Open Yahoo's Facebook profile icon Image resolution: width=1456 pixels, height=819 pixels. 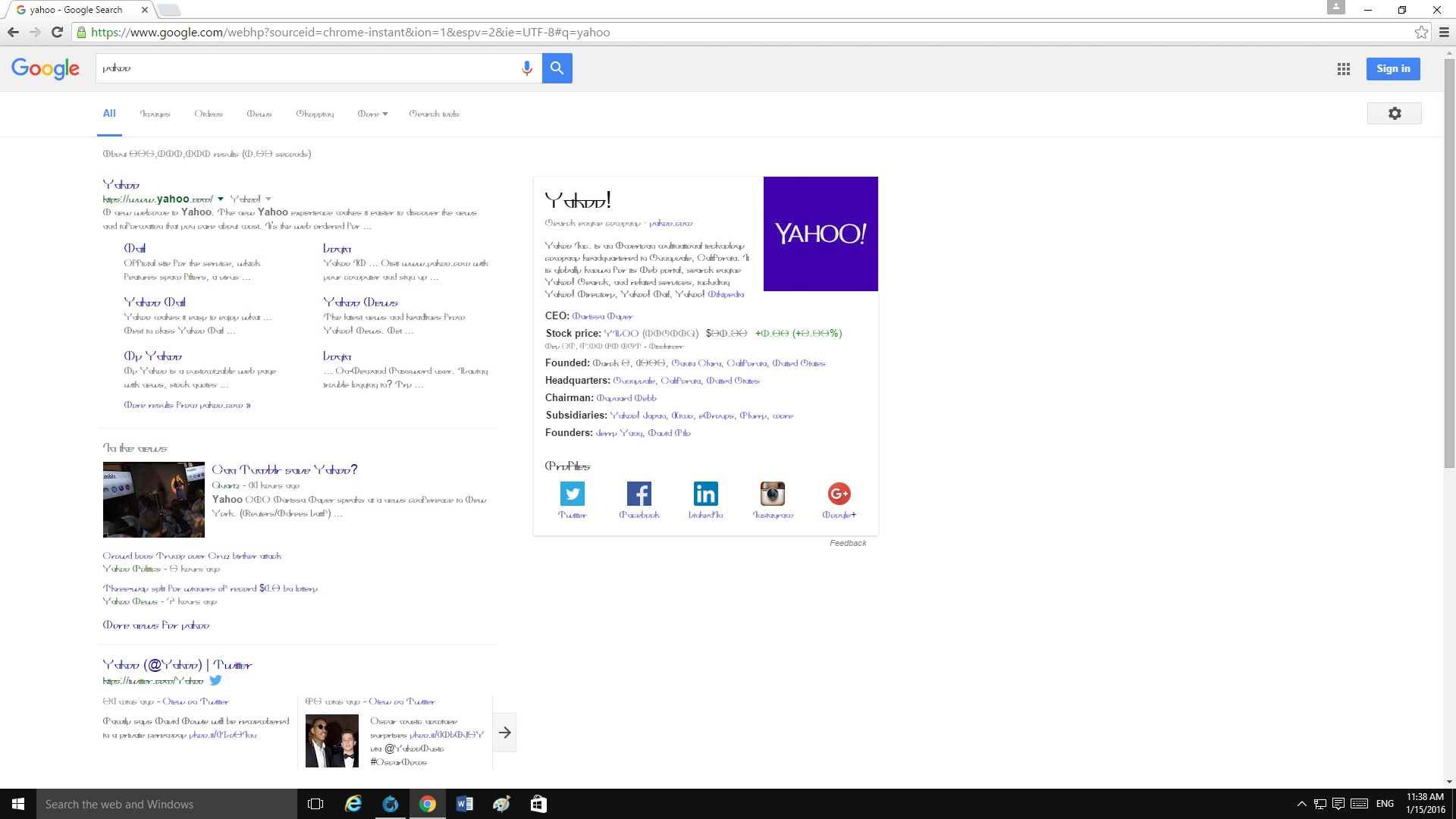point(639,494)
